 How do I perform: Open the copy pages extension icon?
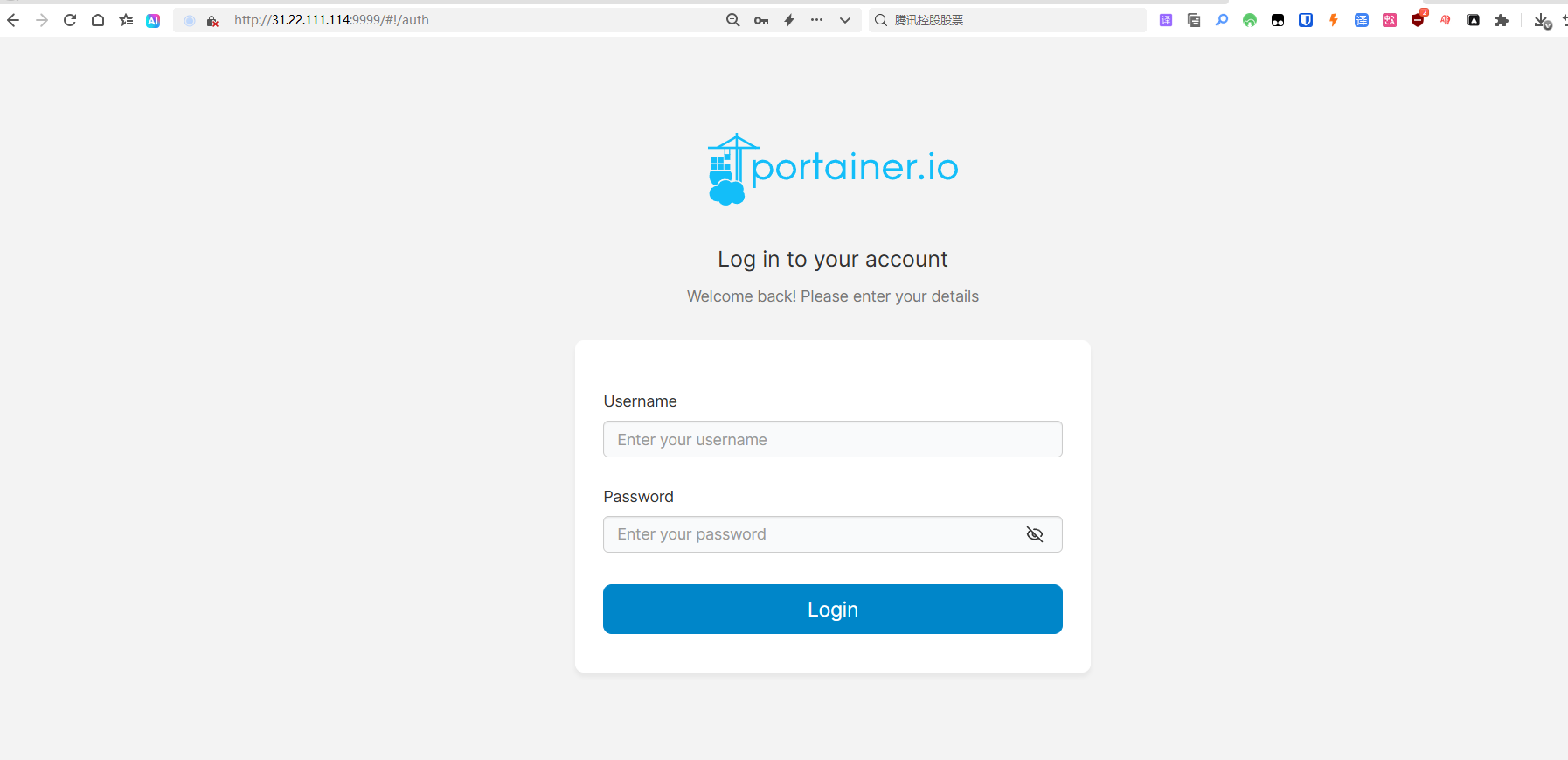[x=1194, y=20]
